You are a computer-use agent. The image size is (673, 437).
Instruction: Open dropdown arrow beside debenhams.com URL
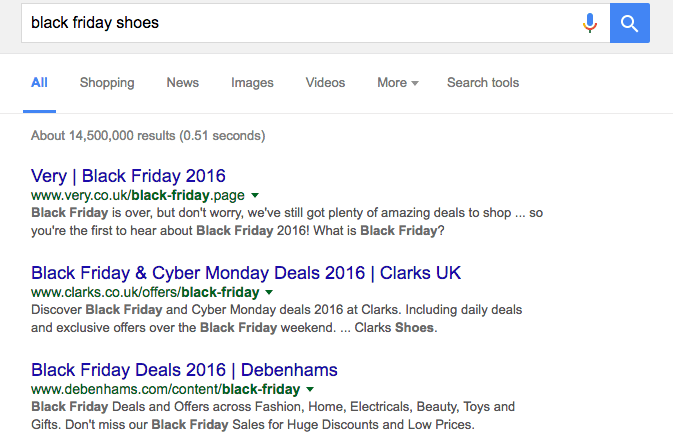tap(311, 389)
